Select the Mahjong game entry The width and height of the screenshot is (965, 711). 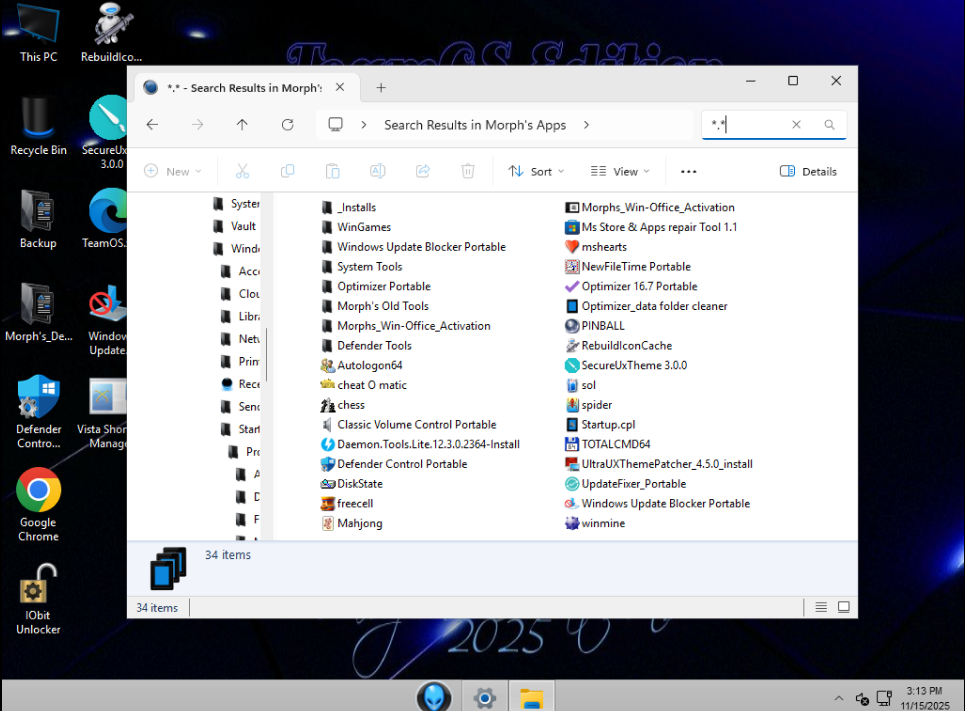tap(359, 523)
